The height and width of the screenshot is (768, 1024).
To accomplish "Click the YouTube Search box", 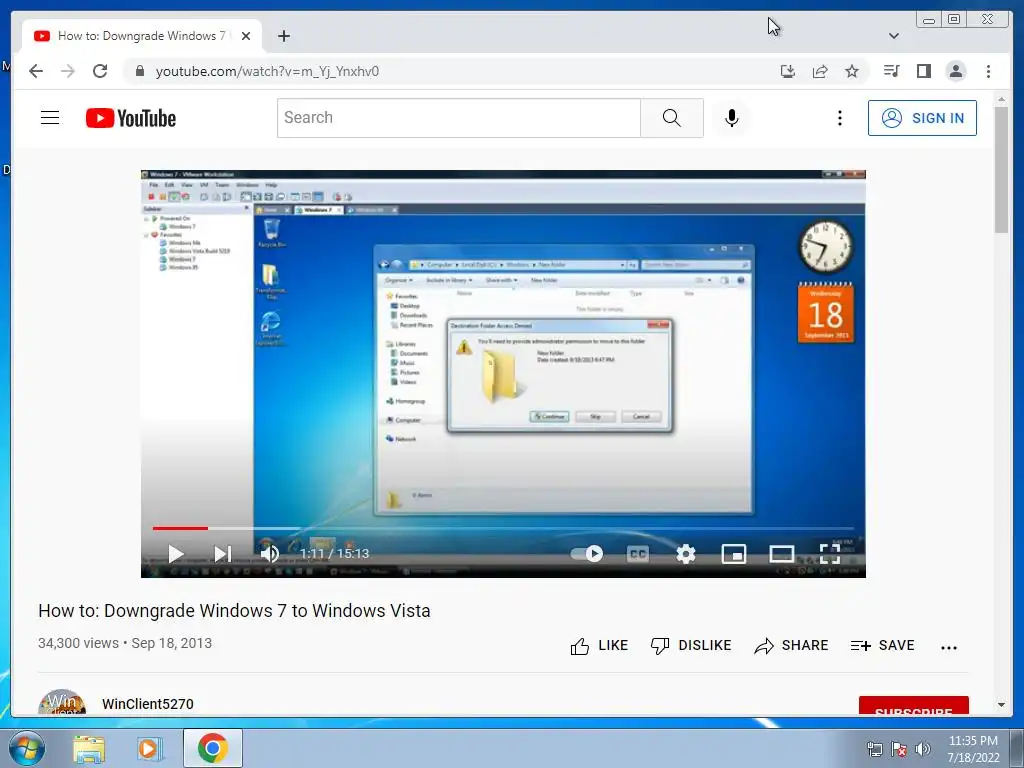I will (458, 118).
